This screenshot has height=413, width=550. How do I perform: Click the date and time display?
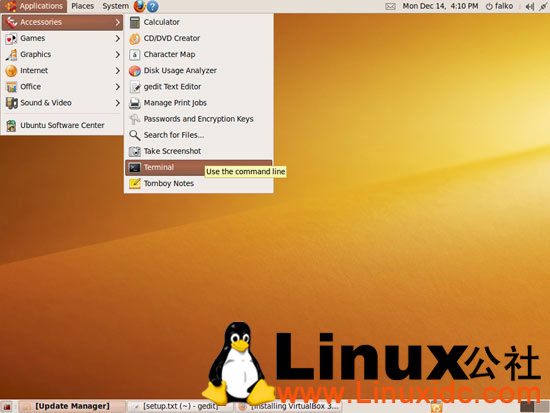click(x=440, y=6)
